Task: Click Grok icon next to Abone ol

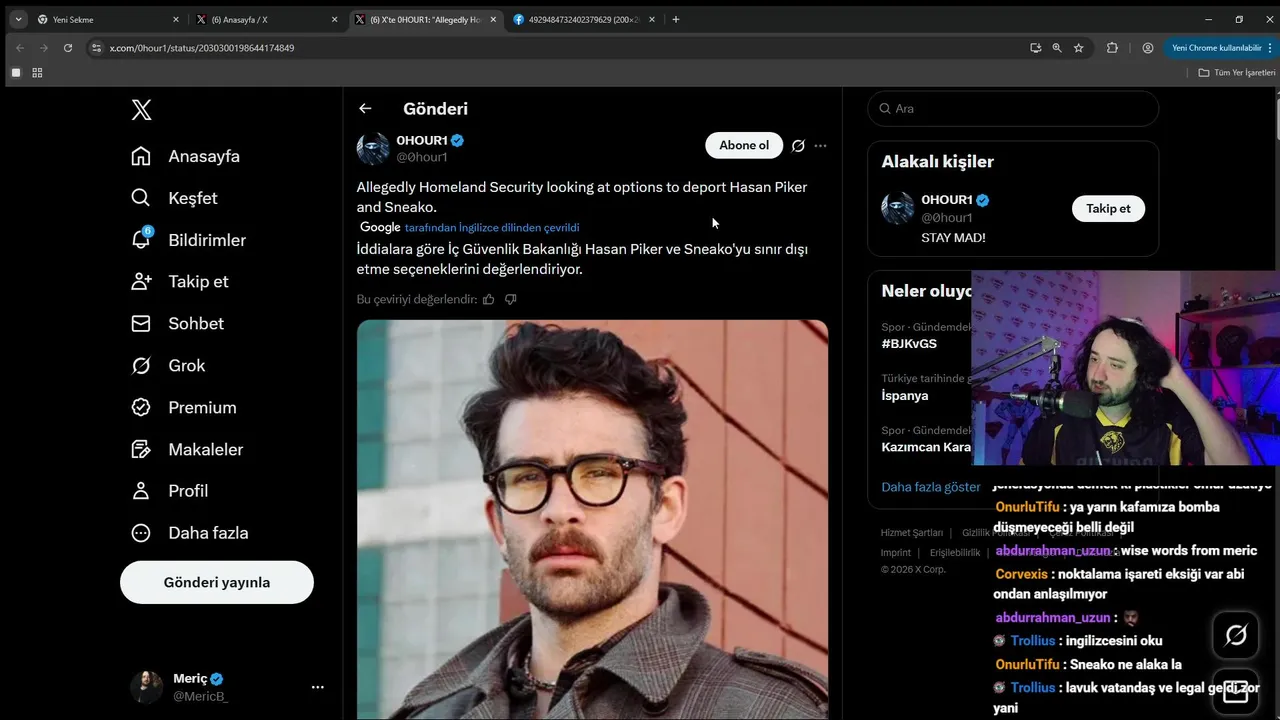Action: (x=798, y=146)
